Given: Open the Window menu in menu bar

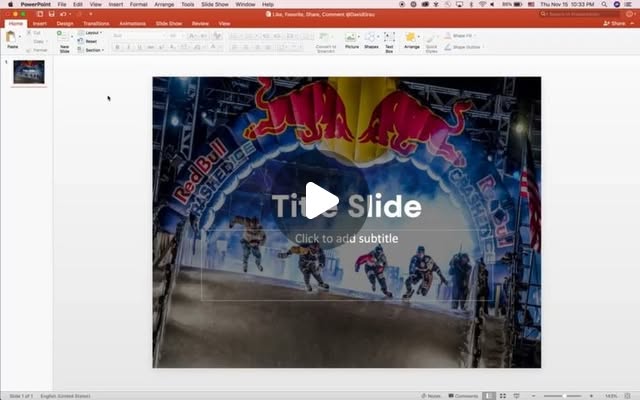Looking at the screenshot, I should point(245,4).
